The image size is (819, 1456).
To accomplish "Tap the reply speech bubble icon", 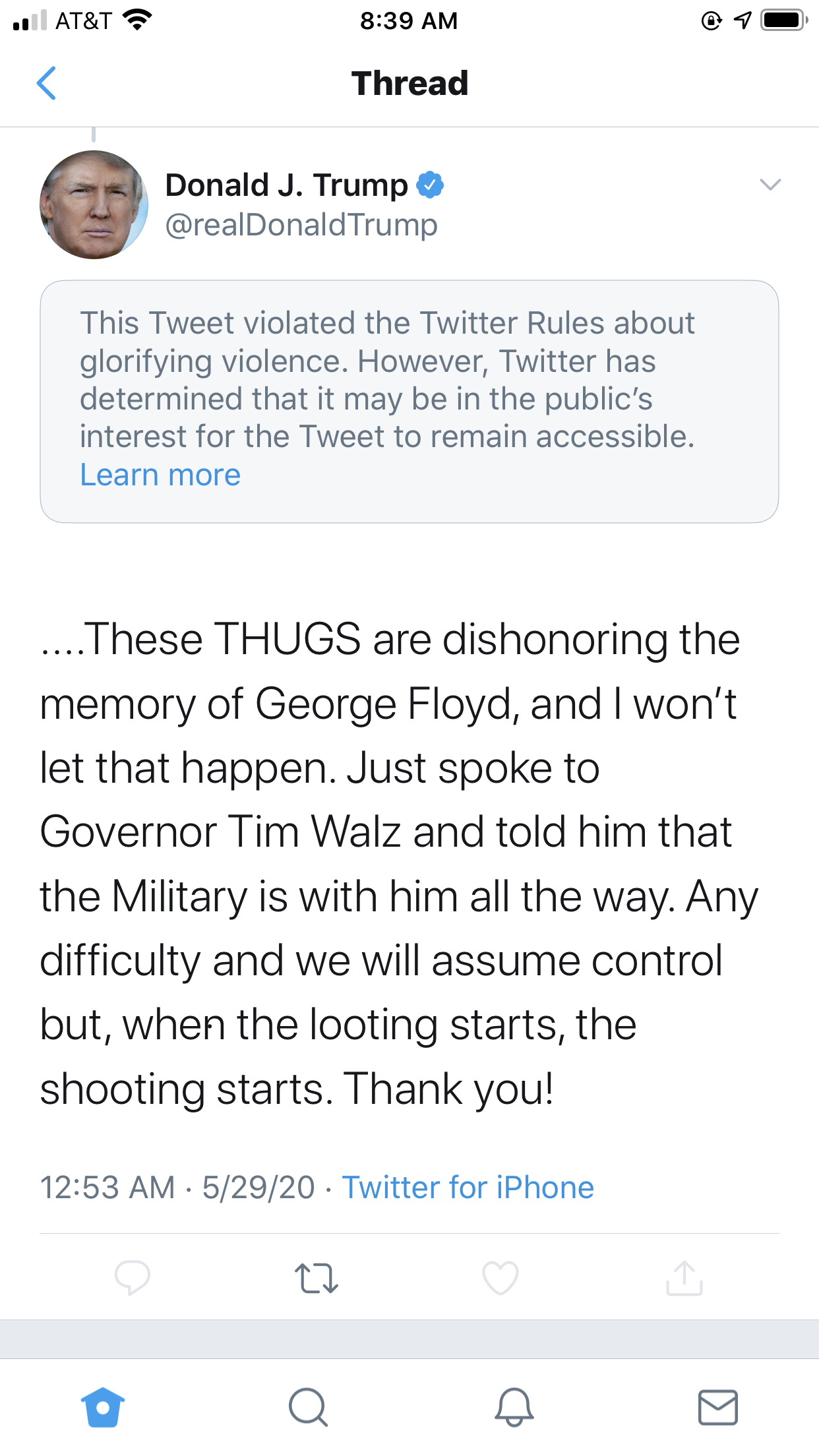I will (x=132, y=1278).
